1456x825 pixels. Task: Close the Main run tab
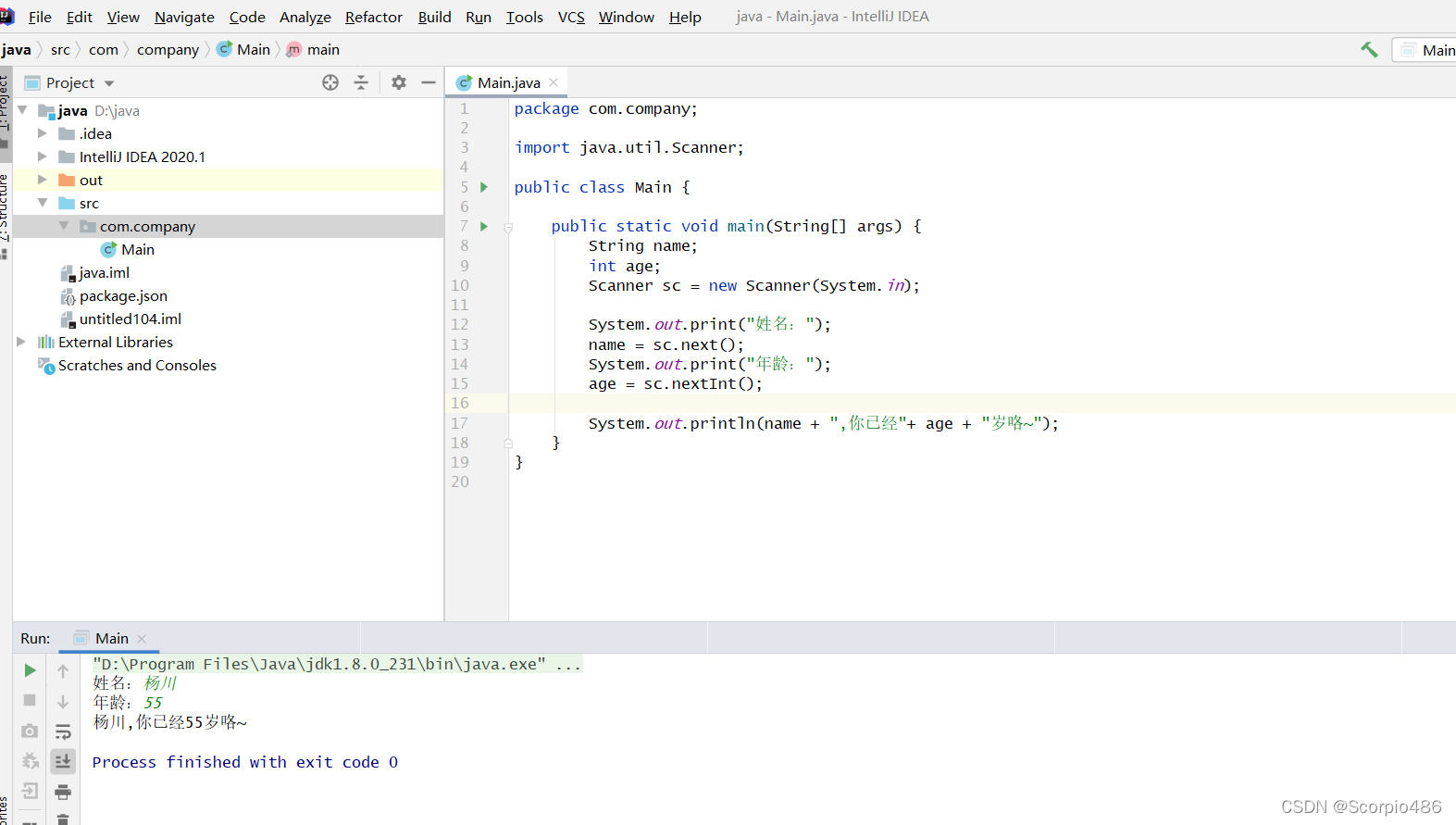pyautogui.click(x=142, y=639)
